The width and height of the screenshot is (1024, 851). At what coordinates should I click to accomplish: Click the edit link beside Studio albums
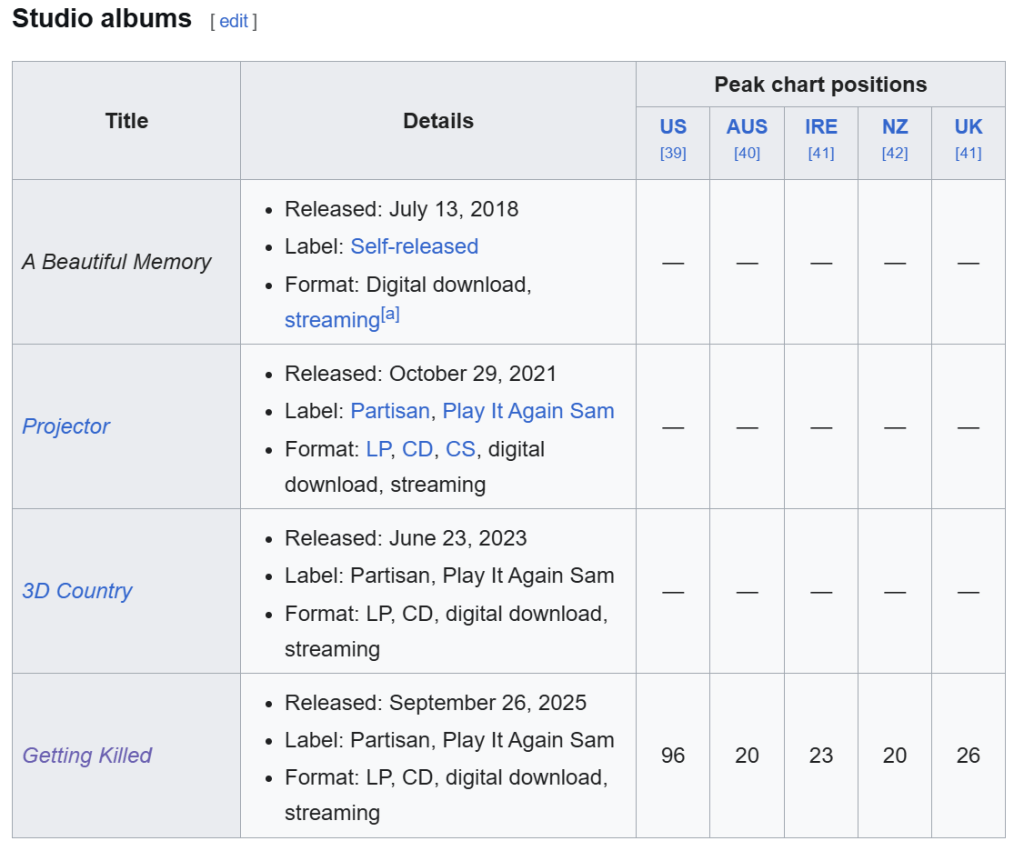point(233,21)
